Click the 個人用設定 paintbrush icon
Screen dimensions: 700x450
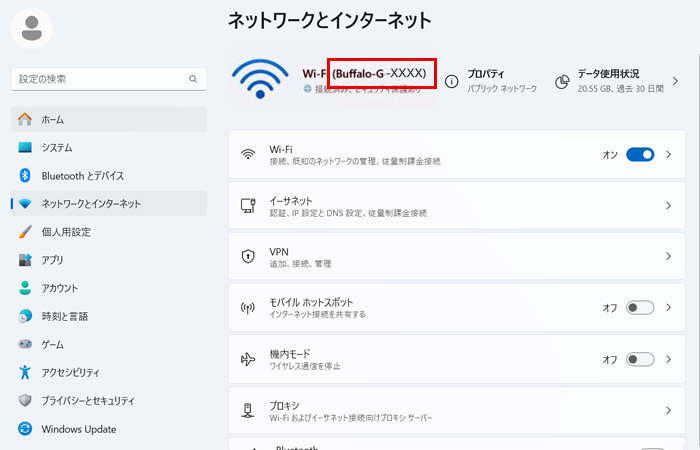point(25,232)
